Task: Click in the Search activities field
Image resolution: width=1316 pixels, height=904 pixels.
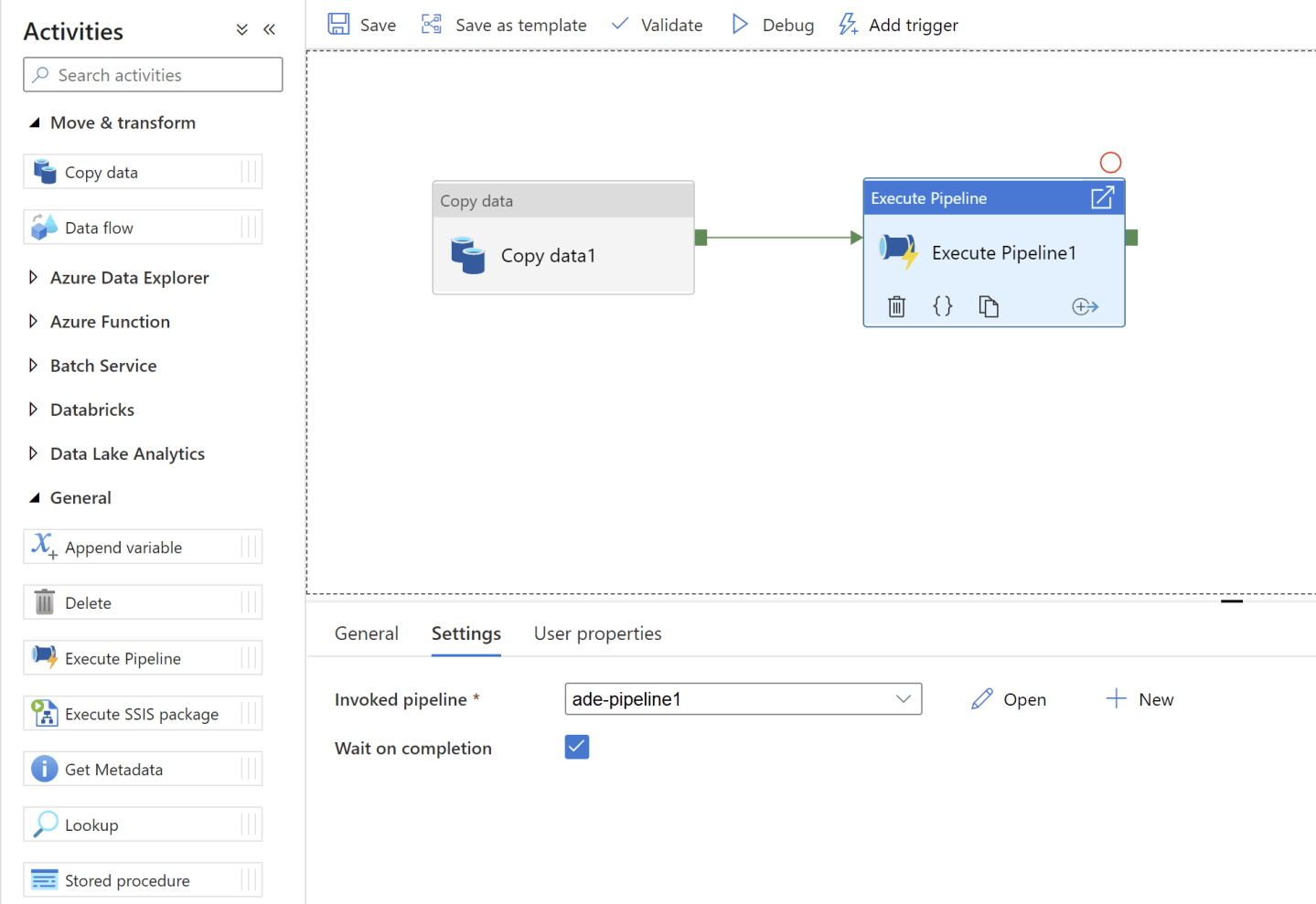Action: (153, 75)
